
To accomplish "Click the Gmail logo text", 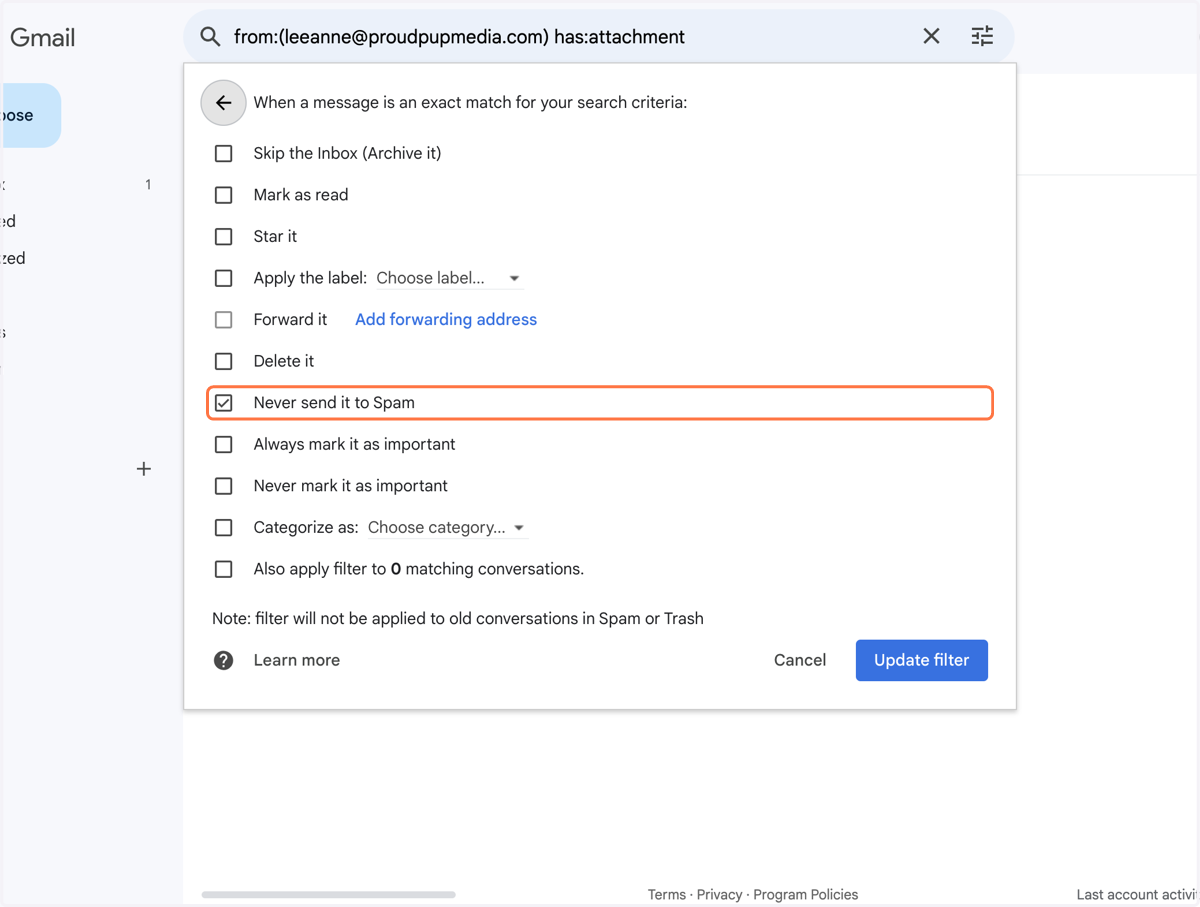I will [43, 38].
